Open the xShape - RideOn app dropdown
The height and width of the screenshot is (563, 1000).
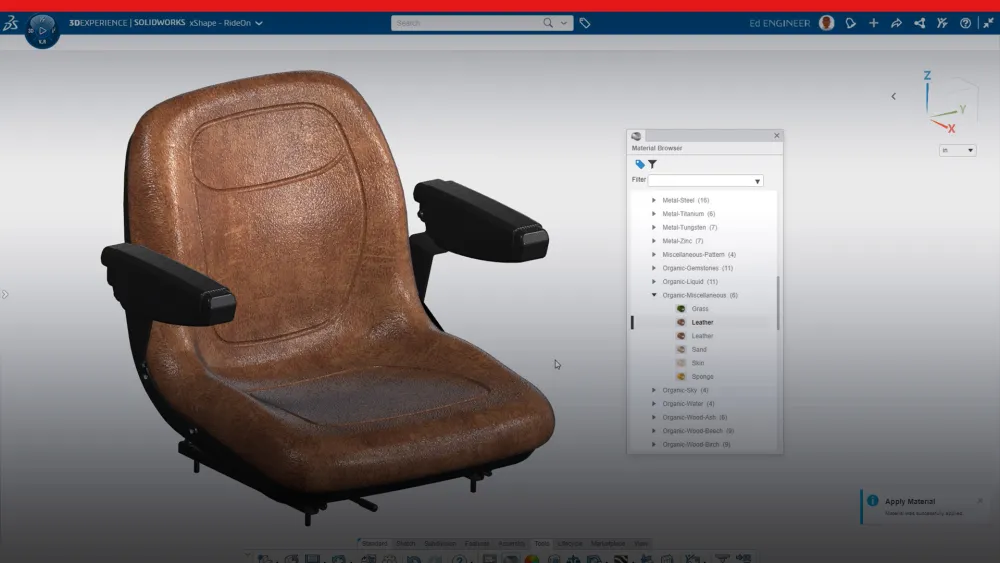259,23
